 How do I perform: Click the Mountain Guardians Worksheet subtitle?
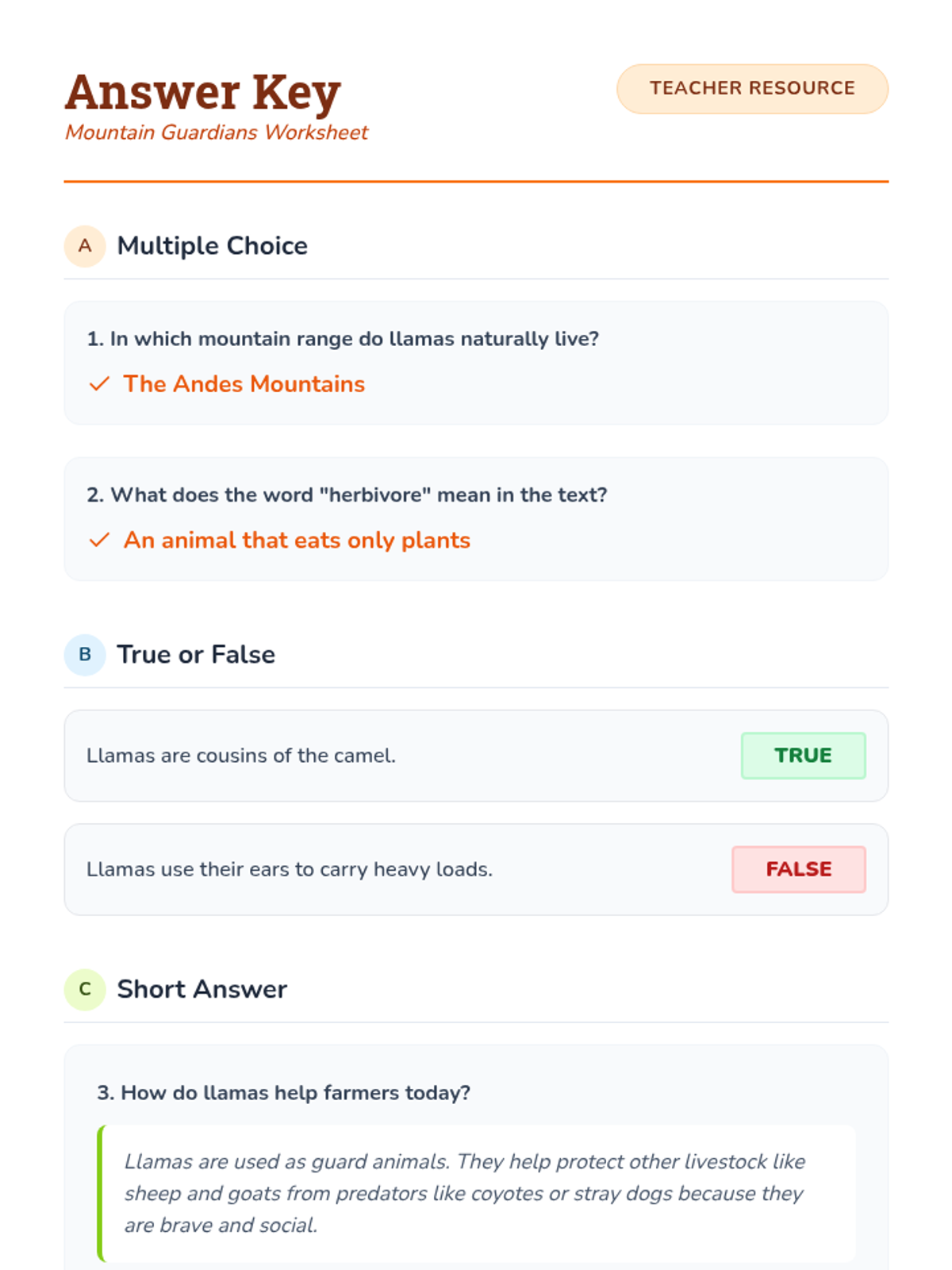coord(217,133)
